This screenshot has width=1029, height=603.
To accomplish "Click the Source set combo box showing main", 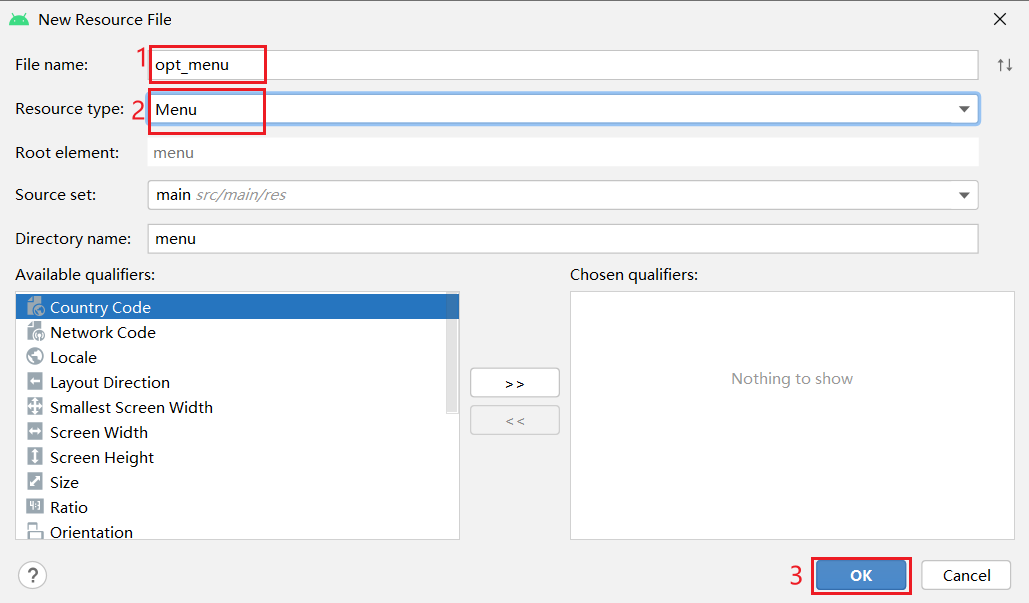I will (x=563, y=195).
